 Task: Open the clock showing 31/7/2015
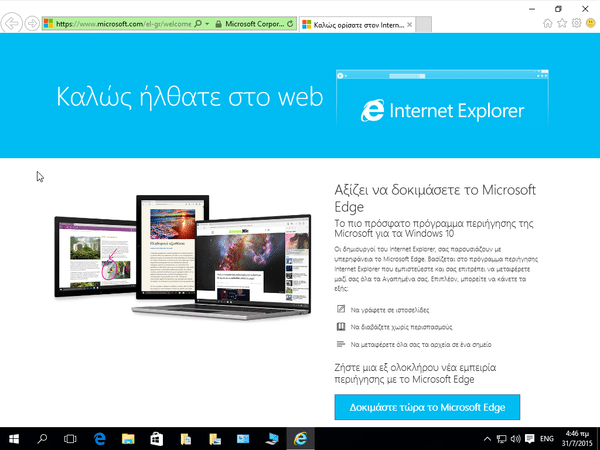[x=577, y=439]
